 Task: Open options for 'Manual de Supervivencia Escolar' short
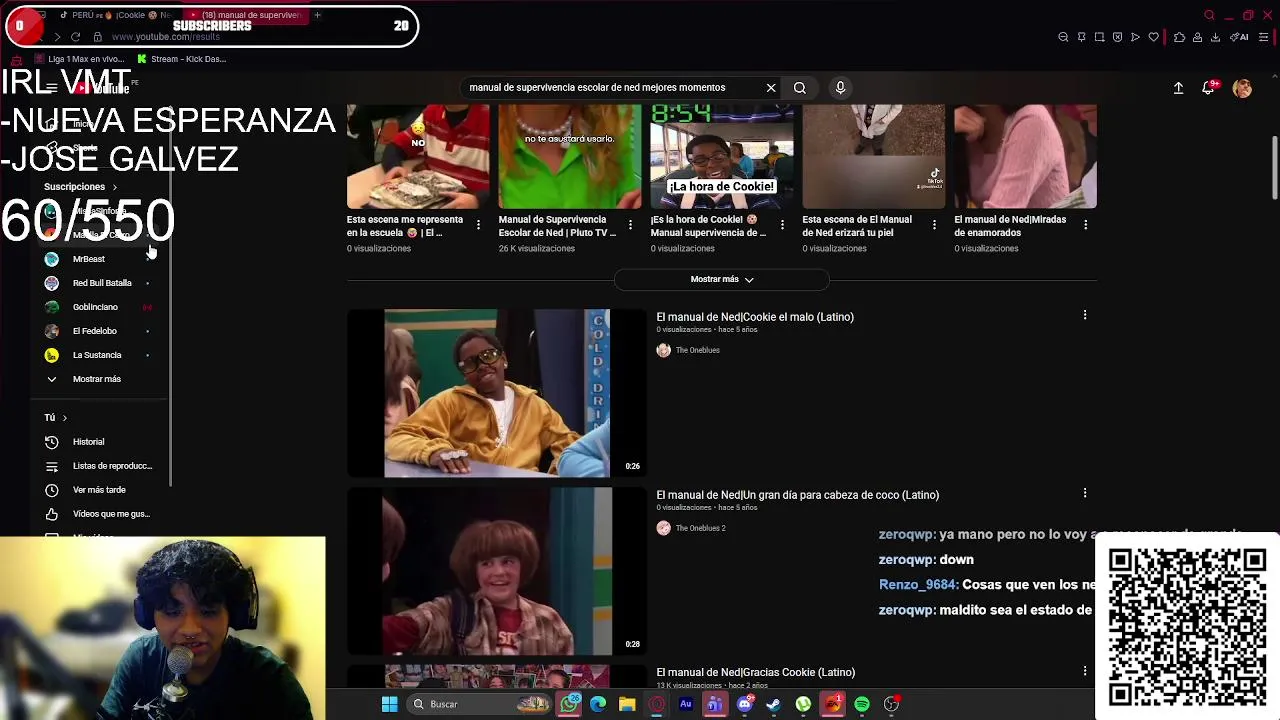(x=630, y=225)
